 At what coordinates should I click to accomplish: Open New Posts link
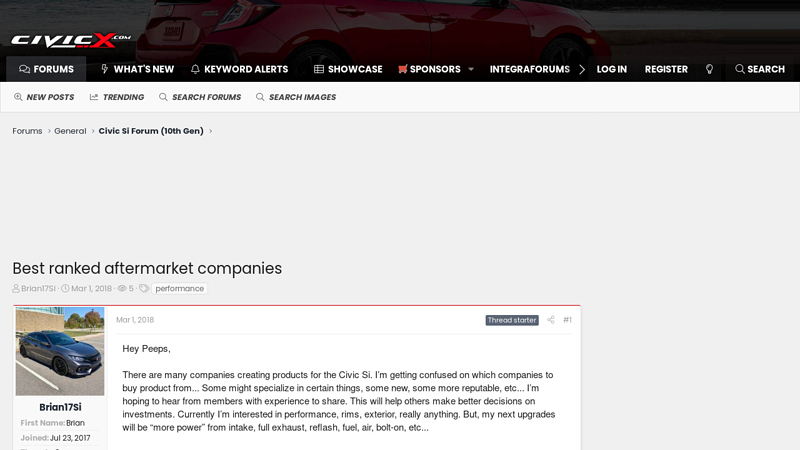(44, 97)
